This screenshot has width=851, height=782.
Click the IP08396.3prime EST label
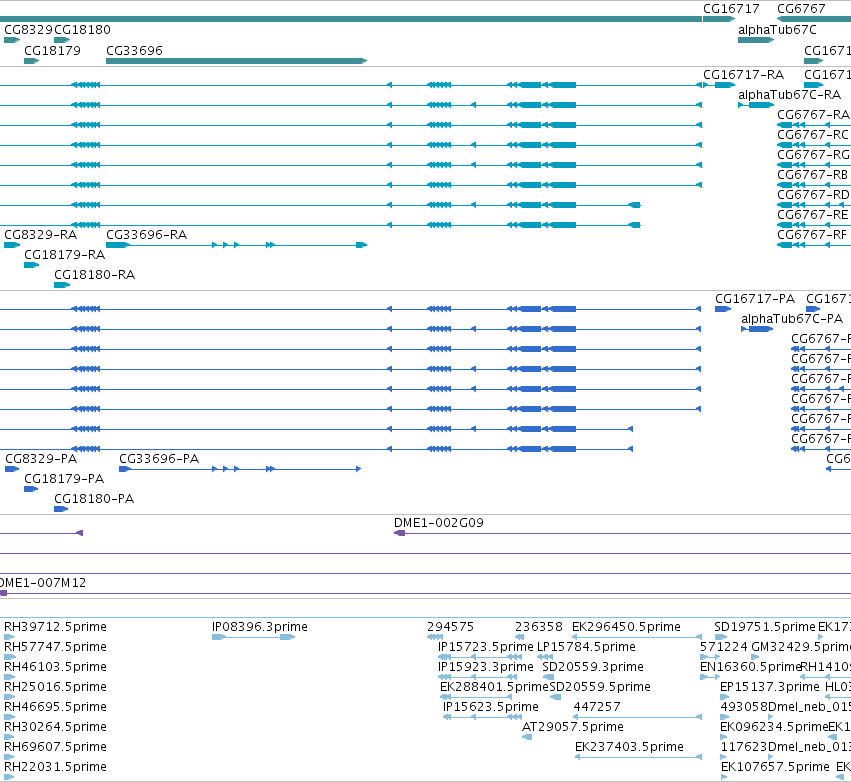pos(260,627)
